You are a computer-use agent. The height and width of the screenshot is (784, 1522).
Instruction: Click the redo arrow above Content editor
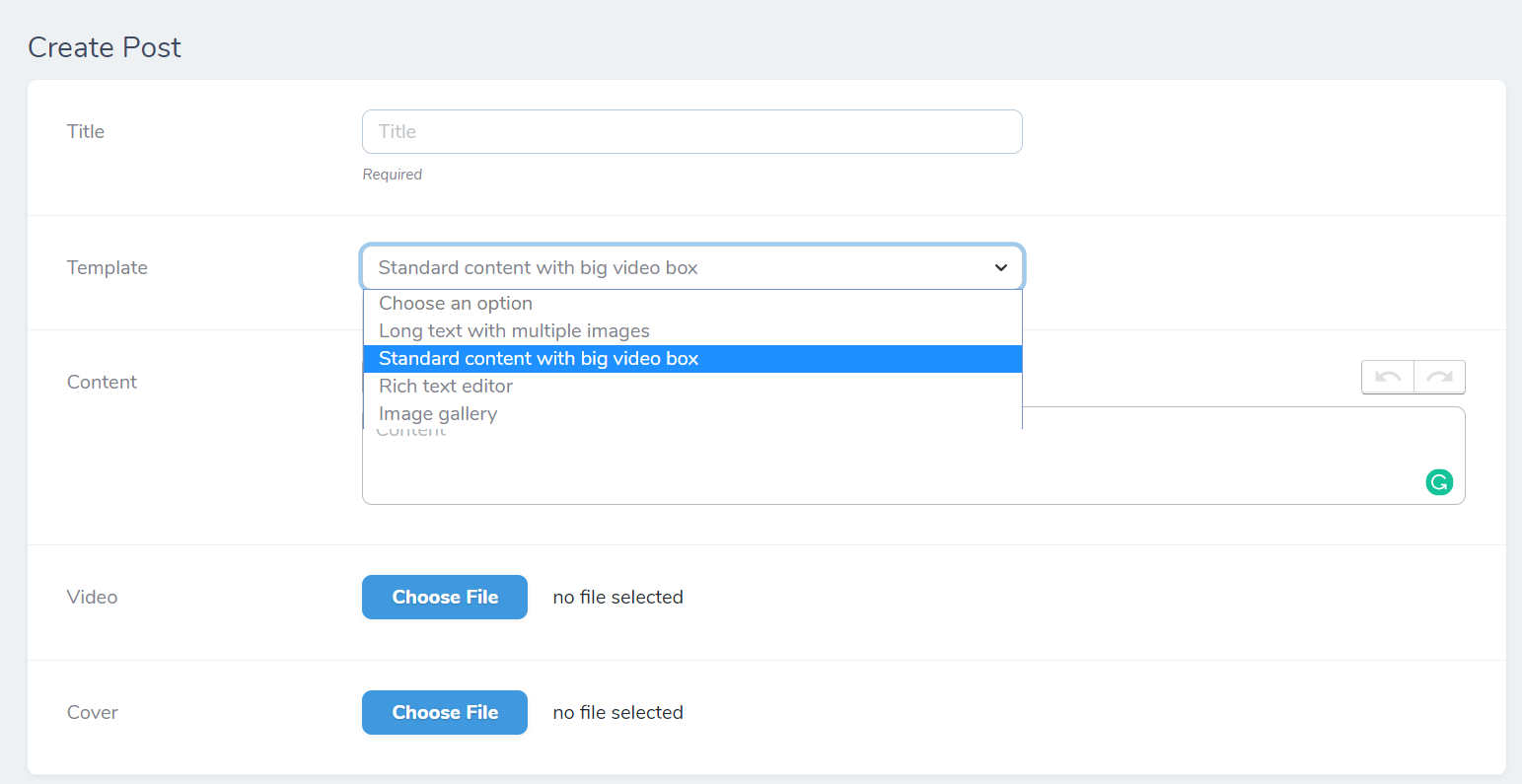coord(1439,377)
